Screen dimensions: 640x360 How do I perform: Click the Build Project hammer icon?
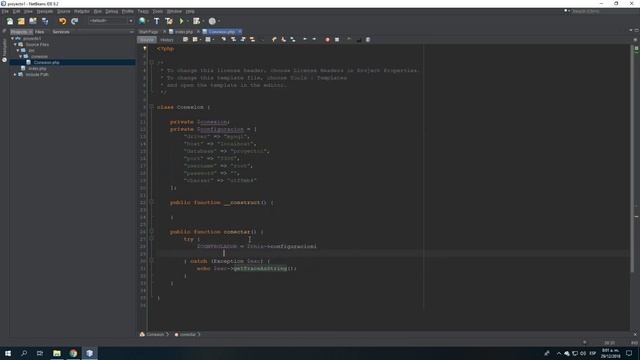(157, 21)
